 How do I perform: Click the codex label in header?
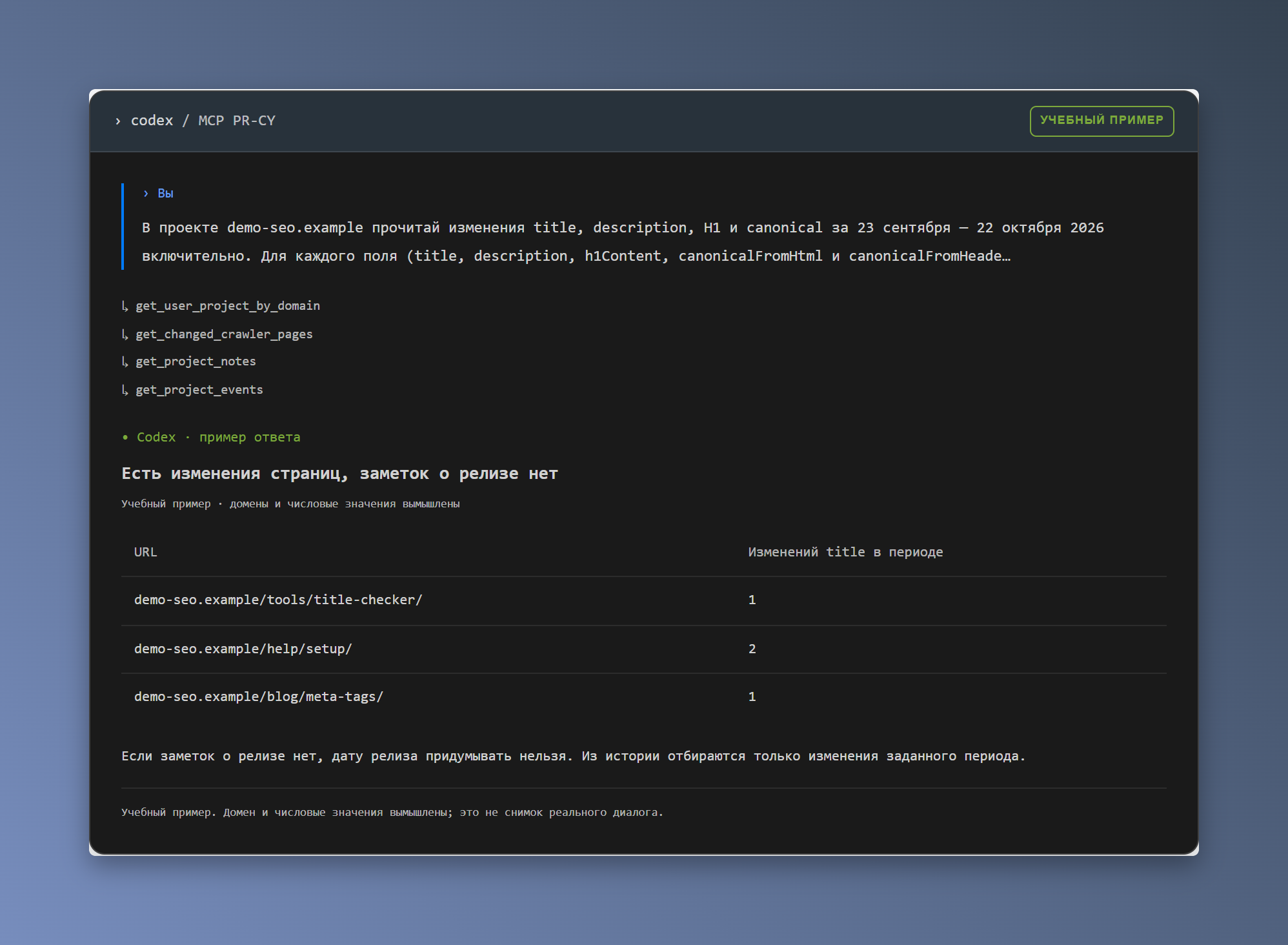[x=152, y=121]
